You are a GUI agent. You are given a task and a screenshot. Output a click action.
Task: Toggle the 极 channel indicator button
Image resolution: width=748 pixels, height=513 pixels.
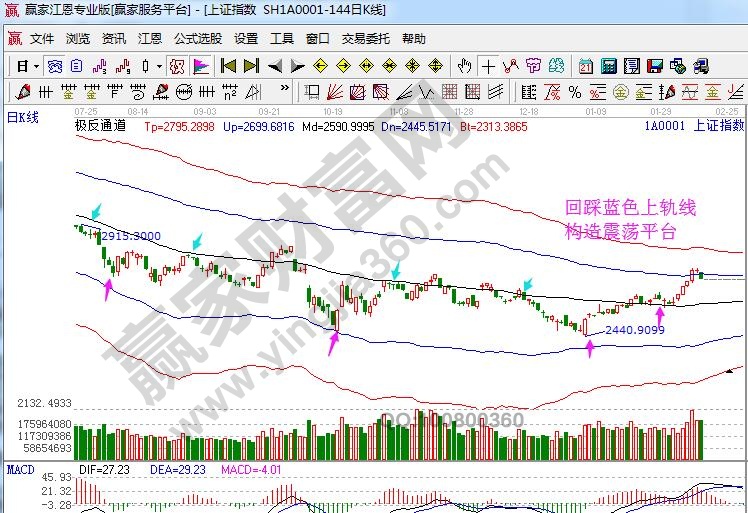(x=177, y=66)
